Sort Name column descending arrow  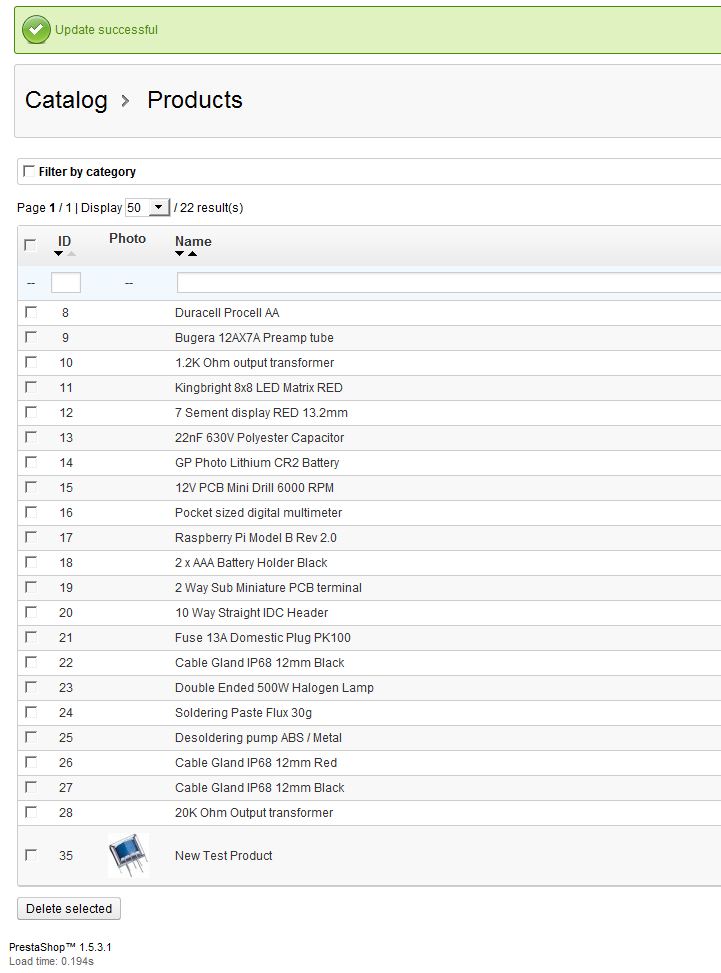point(179,254)
